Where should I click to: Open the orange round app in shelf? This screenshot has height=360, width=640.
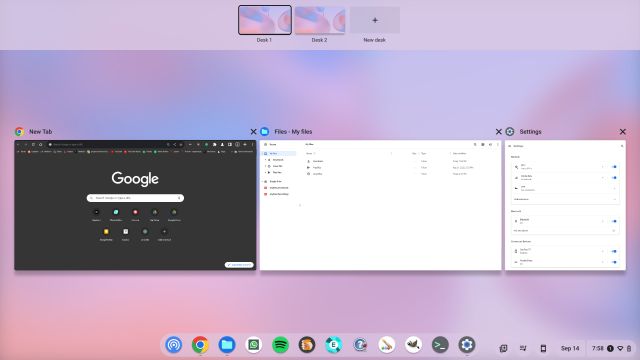pyautogui.click(x=307, y=345)
